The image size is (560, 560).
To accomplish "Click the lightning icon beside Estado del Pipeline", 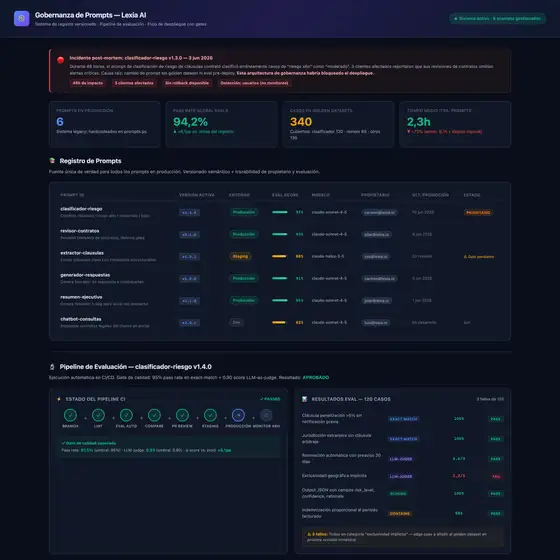I will pyautogui.click(x=59, y=399).
